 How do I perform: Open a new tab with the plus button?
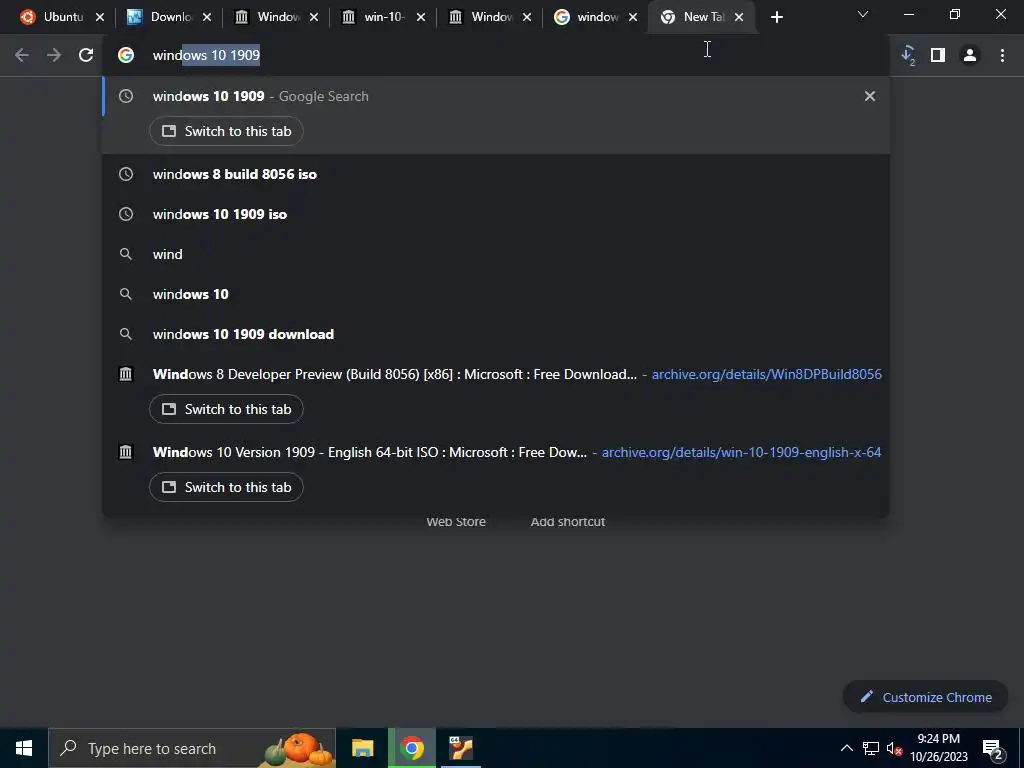(x=776, y=18)
